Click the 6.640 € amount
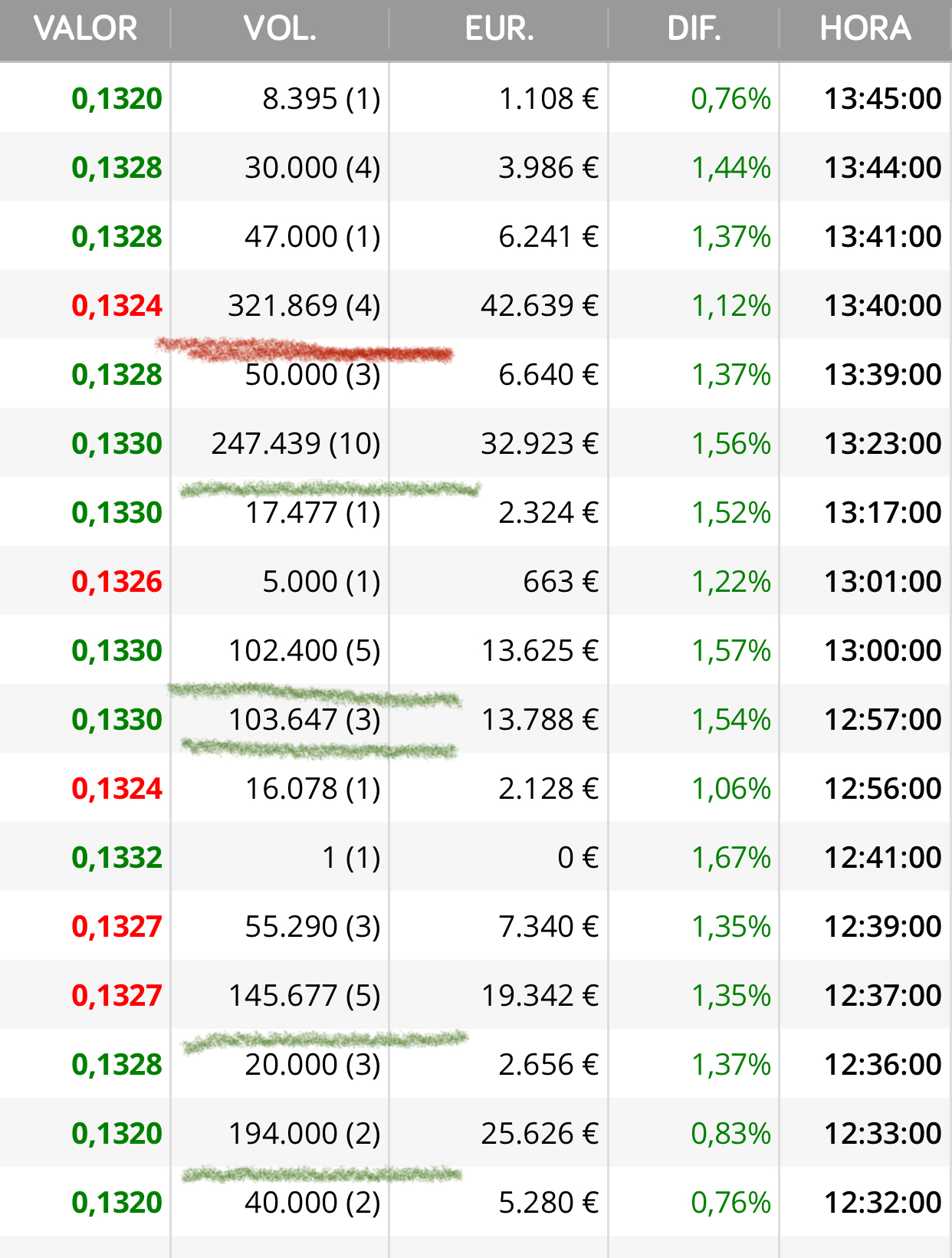The width and height of the screenshot is (952, 1258). (548, 375)
